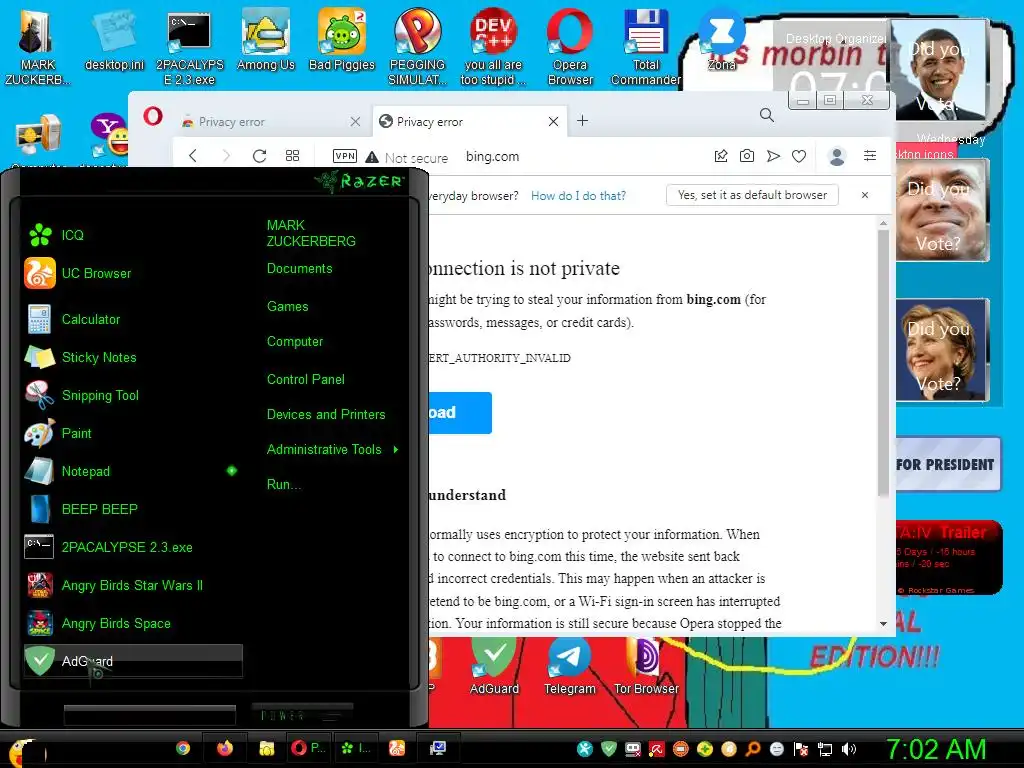Open AdGuard desktop shortcut

coord(494,665)
